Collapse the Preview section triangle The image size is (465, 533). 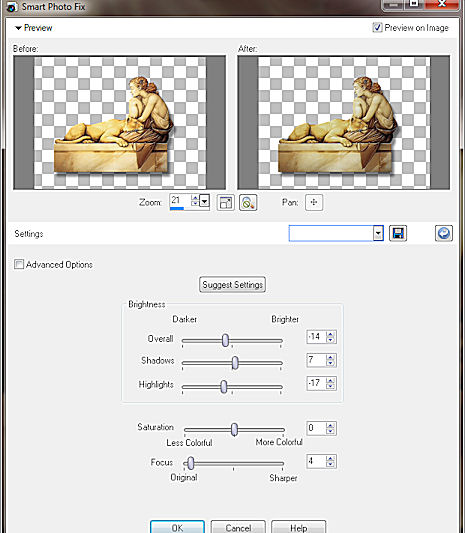(x=18, y=28)
